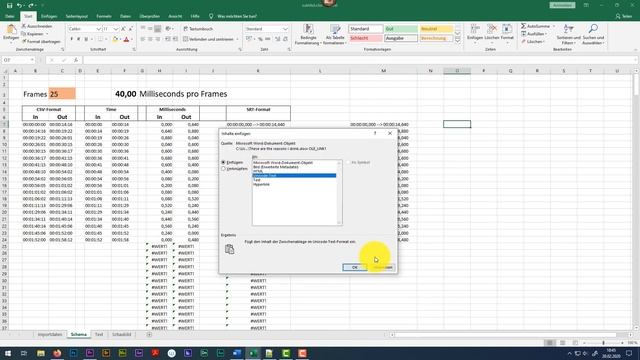Image resolution: width=640 pixels, height=360 pixels.
Task: Open Firefox from the taskbar
Action: [57, 353]
